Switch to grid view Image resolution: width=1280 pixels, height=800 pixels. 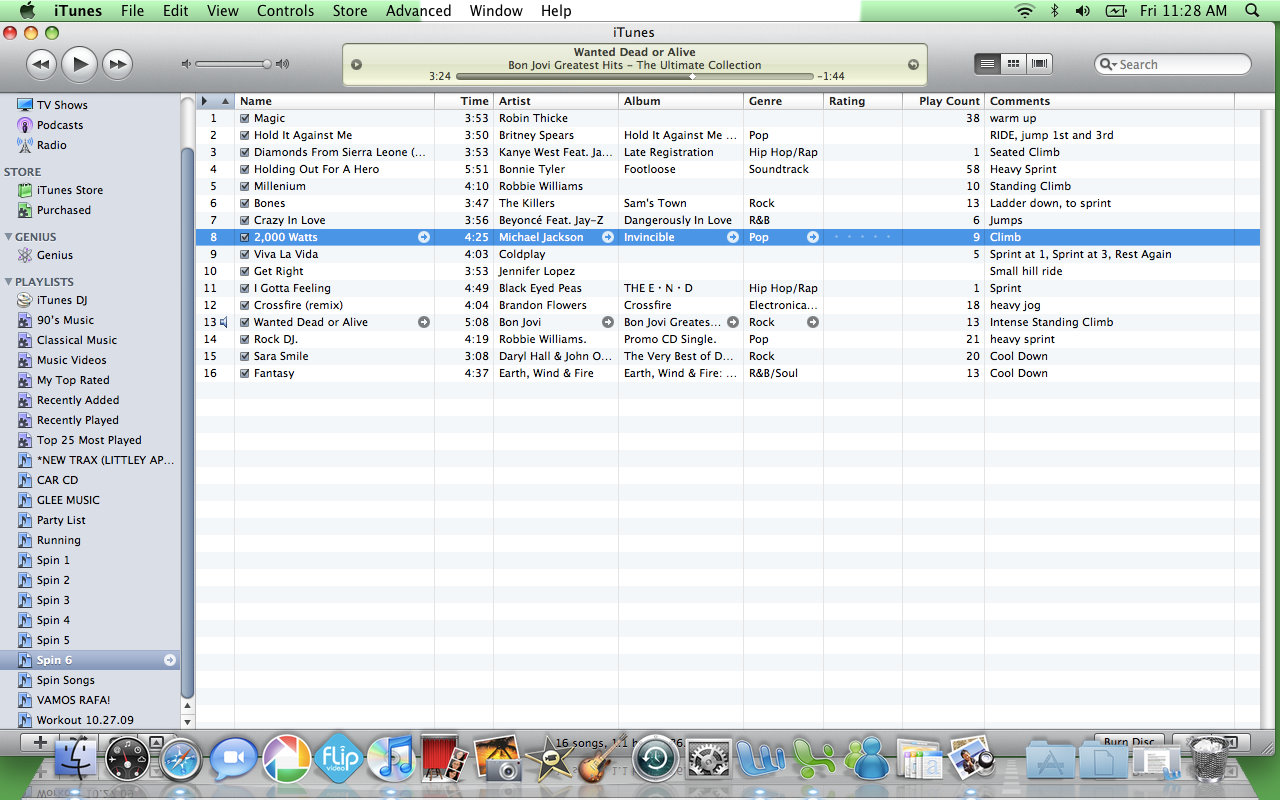coord(1013,64)
